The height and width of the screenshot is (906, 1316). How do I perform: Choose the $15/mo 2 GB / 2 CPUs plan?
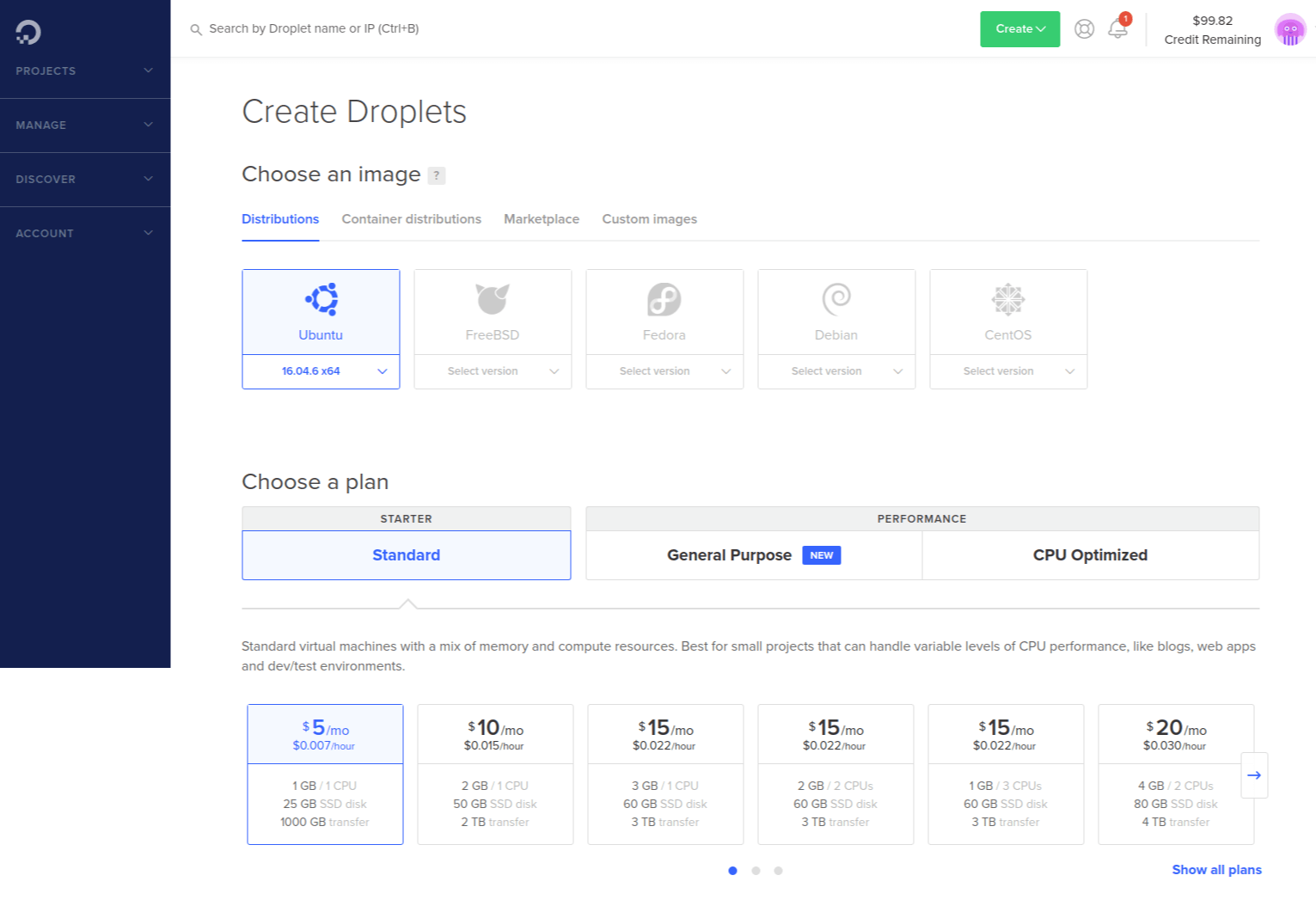point(836,774)
